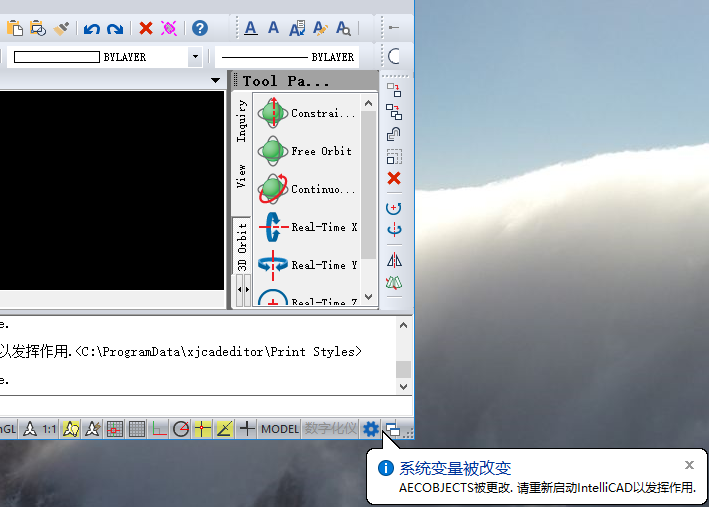Screen dimensions: 709x509
Task: Click the Print Styles path text in command window
Action: coord(219,352)
